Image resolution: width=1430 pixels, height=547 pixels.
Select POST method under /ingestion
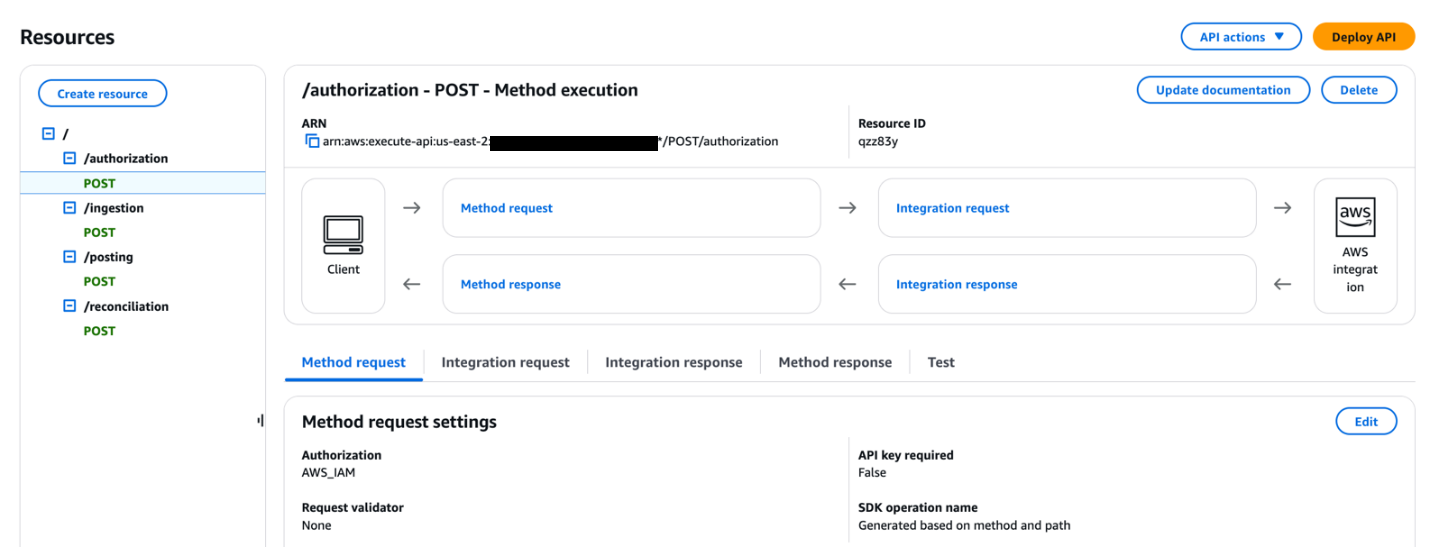(99, 232)
